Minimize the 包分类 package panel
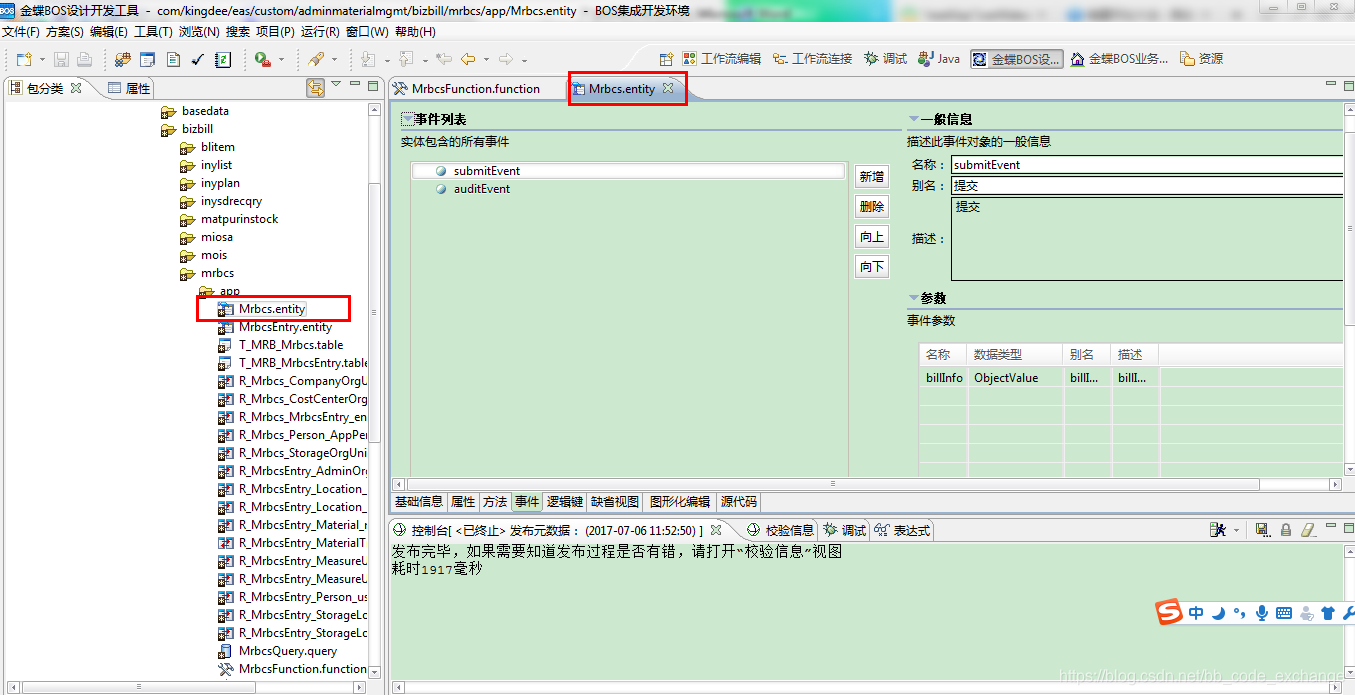The image size is (1355, 695). point(356,86)
